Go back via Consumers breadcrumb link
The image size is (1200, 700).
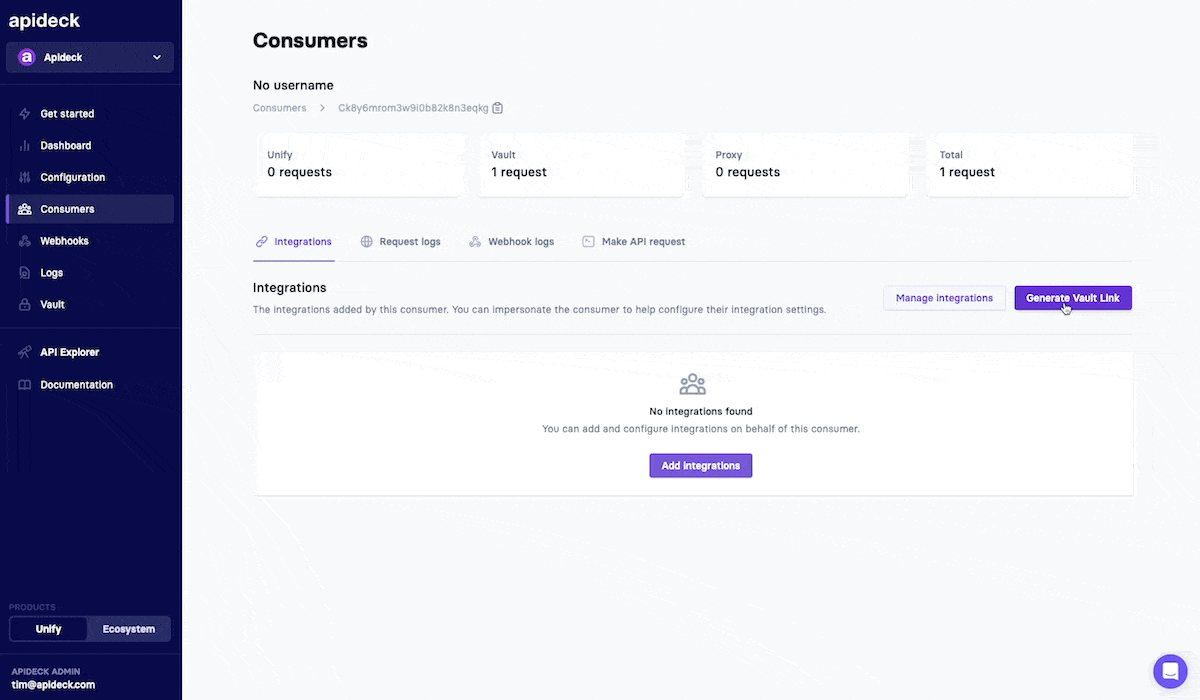(280, 108)
